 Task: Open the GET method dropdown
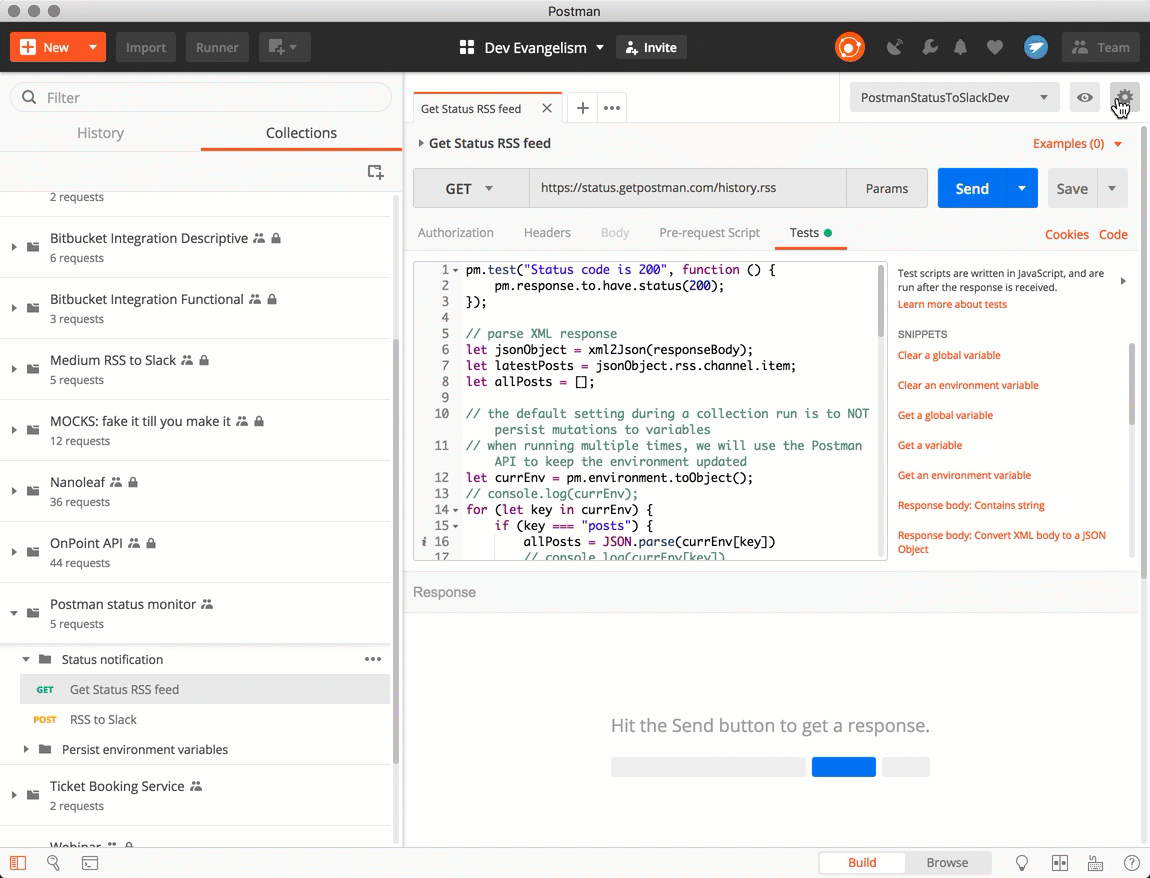click(470, 189)
